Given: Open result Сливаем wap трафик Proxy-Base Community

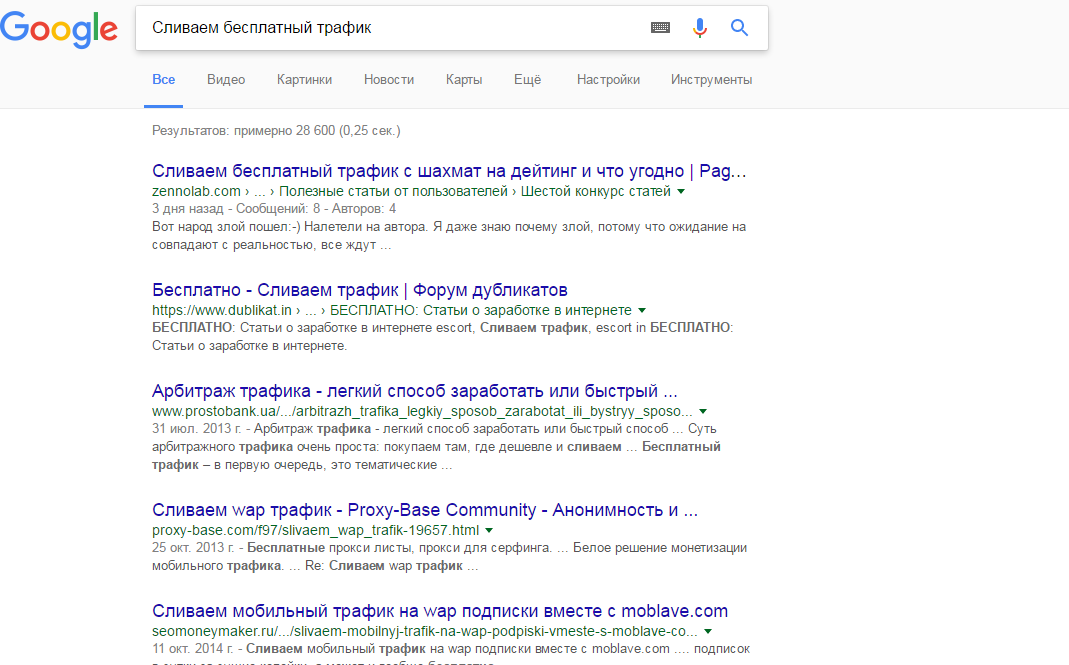Looking at the screenshot, I should (425, 509).
